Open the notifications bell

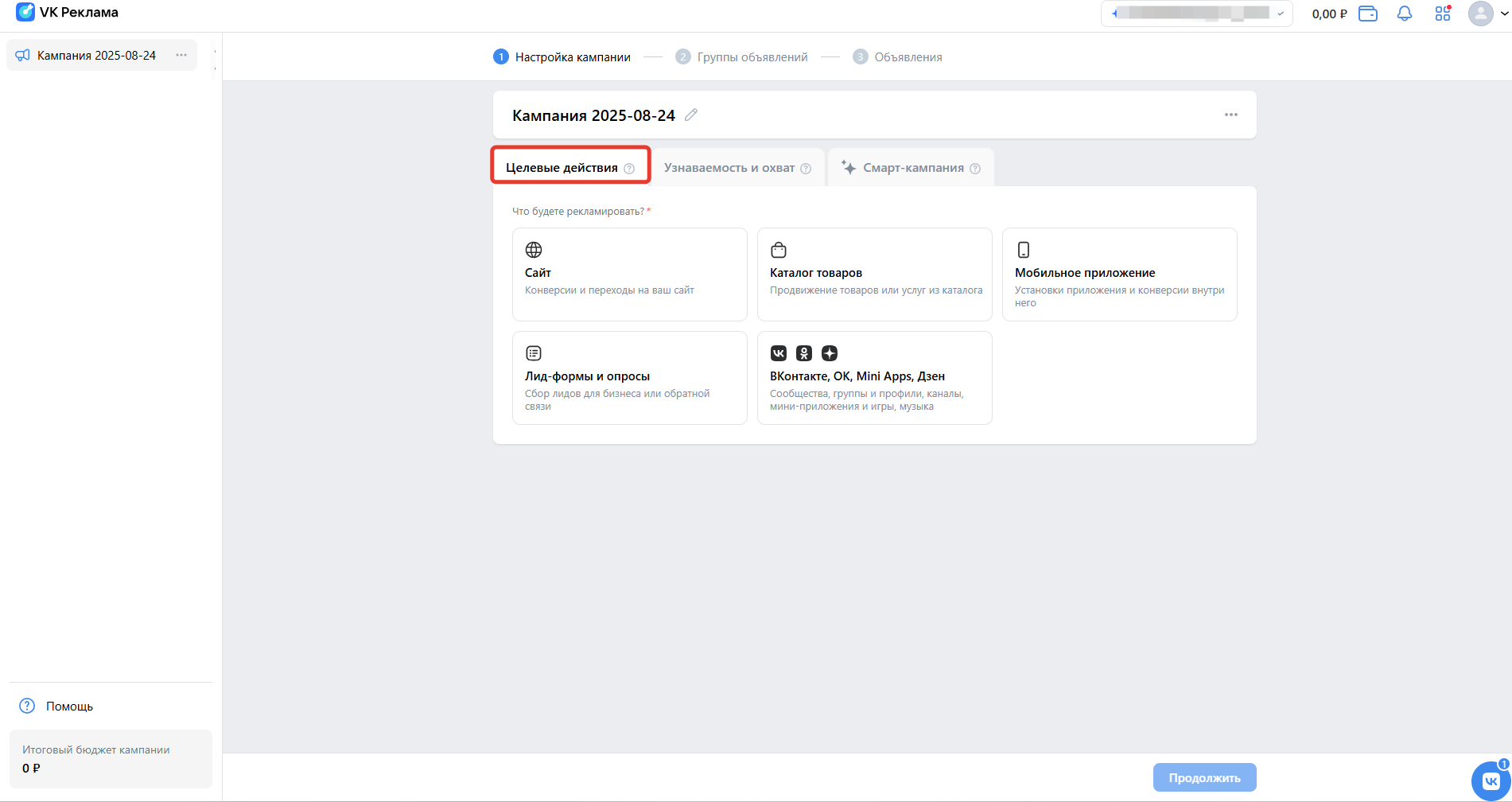pyautogui.click(x=1405, y=14)
